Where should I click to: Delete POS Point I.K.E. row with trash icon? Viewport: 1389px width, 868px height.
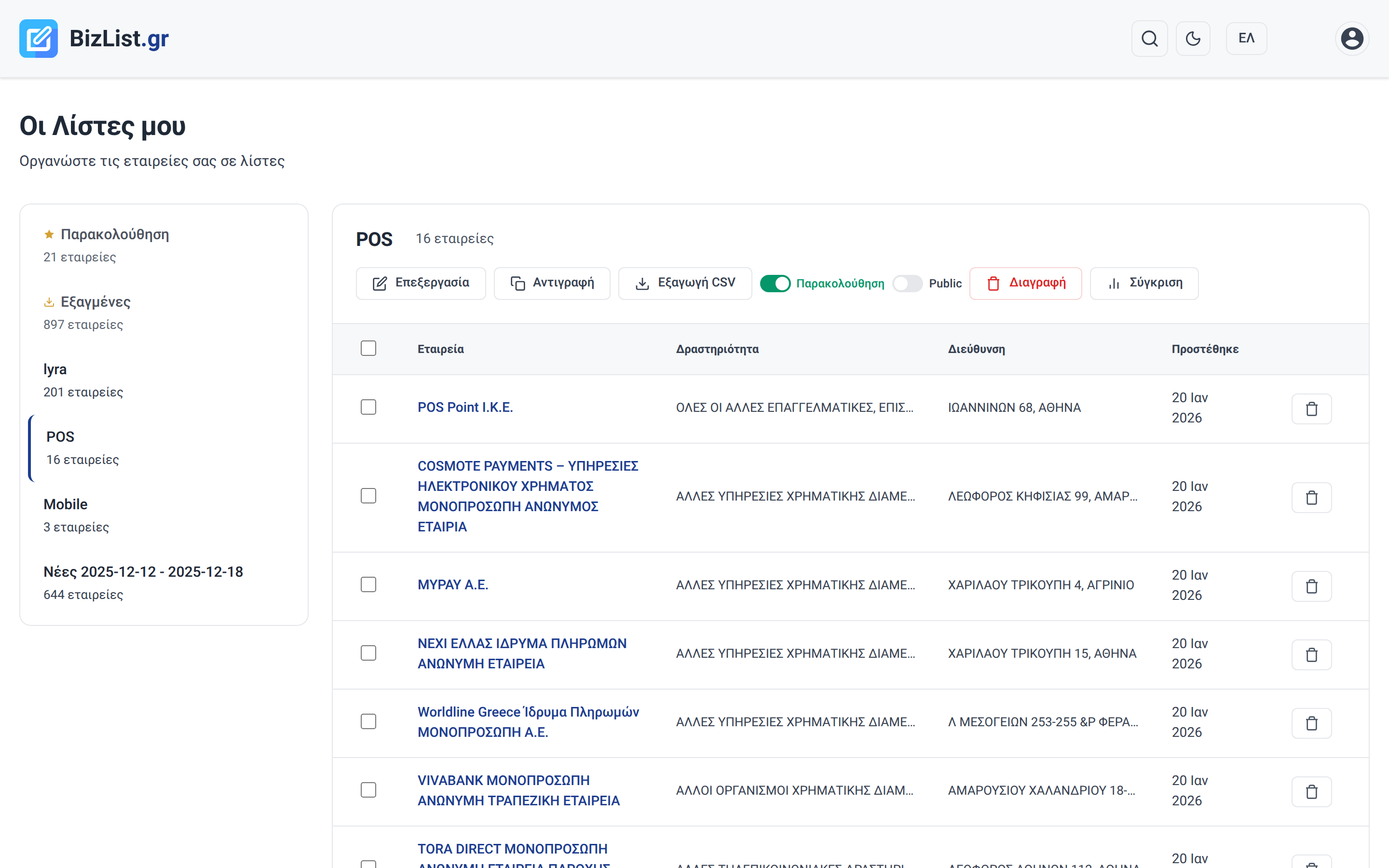tap(1311, 409)
